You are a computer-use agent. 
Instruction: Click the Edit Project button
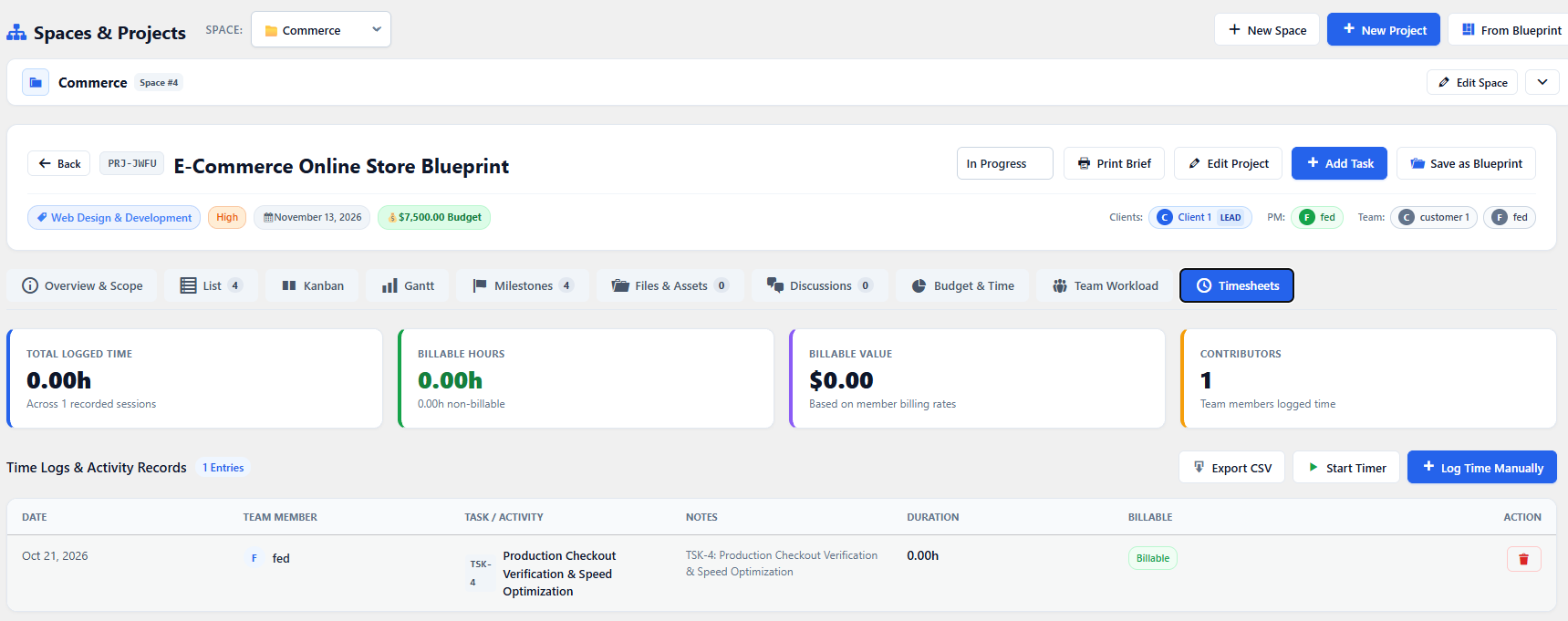pos(1228,163)
